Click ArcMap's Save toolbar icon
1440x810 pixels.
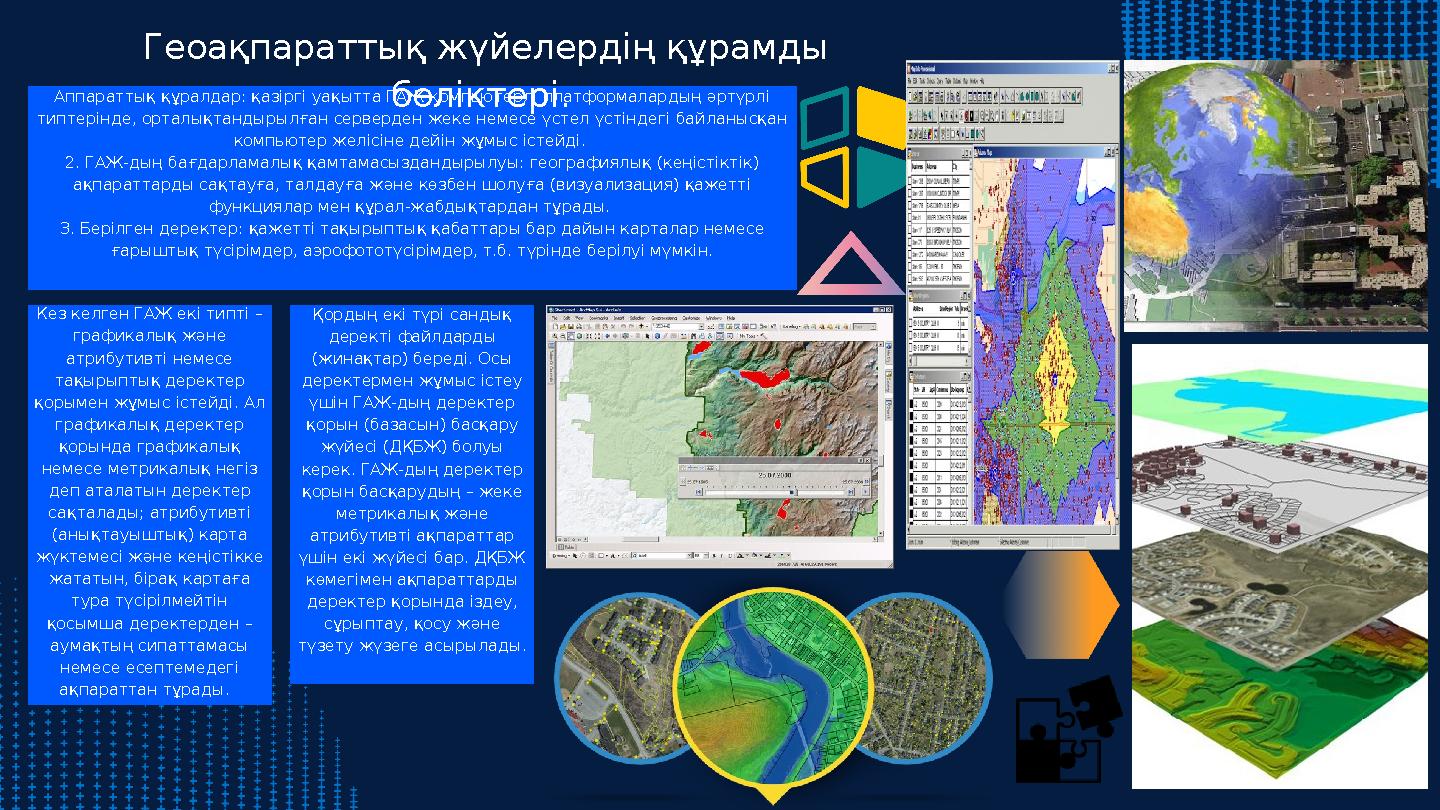point(570,327)
